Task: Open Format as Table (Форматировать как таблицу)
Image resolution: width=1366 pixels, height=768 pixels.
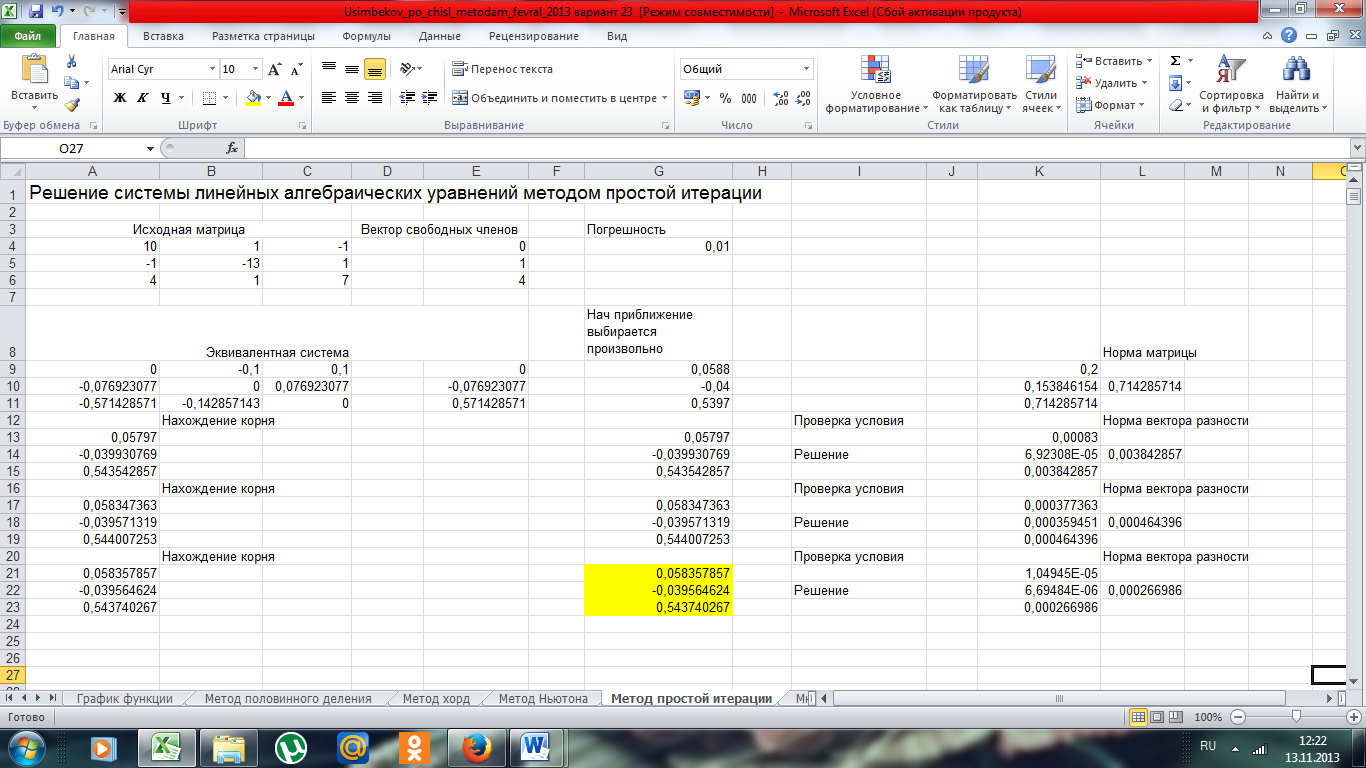Action: point(974,85)
